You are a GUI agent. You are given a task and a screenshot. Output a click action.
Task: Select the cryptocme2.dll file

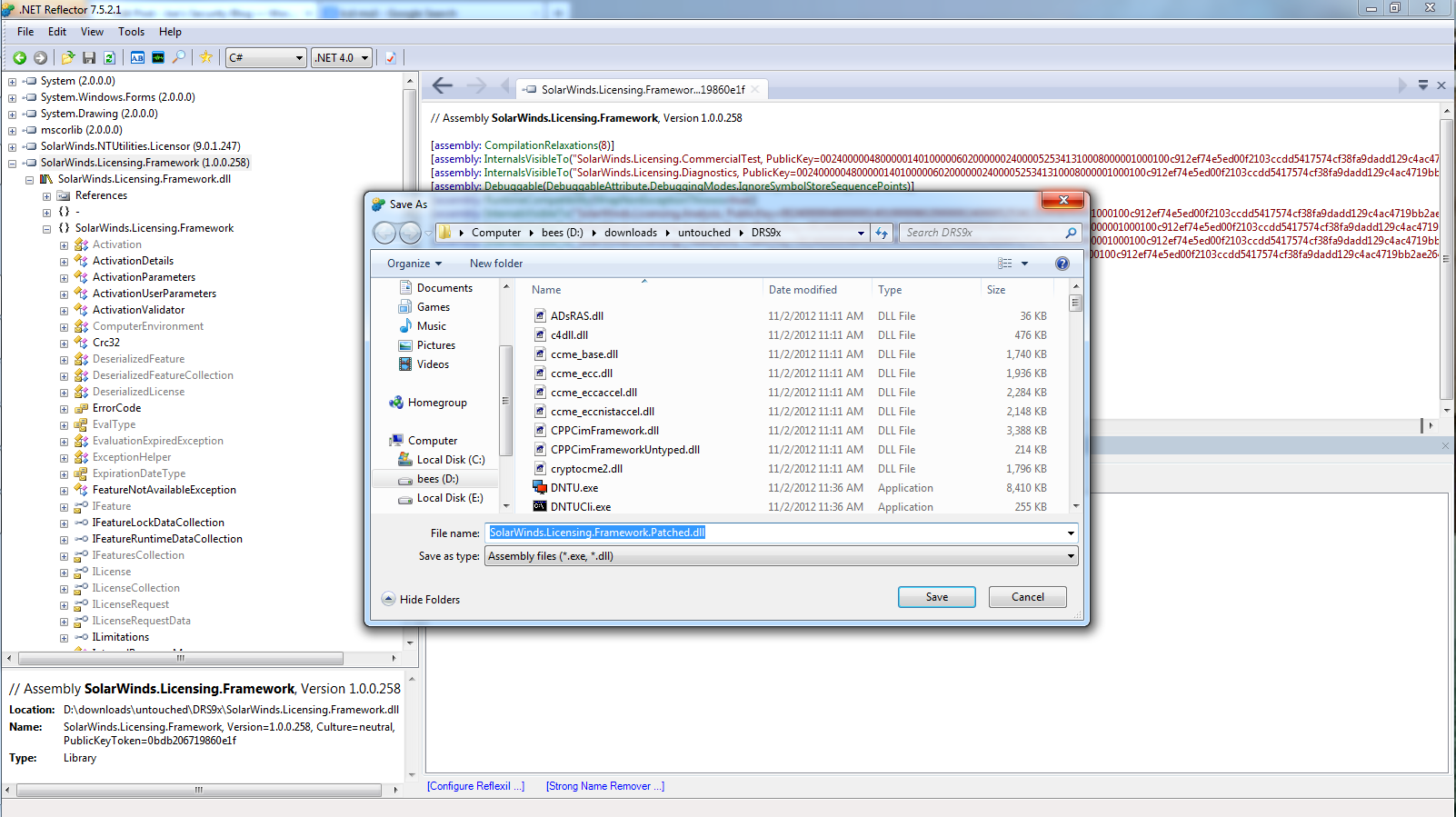pos(586,469)
